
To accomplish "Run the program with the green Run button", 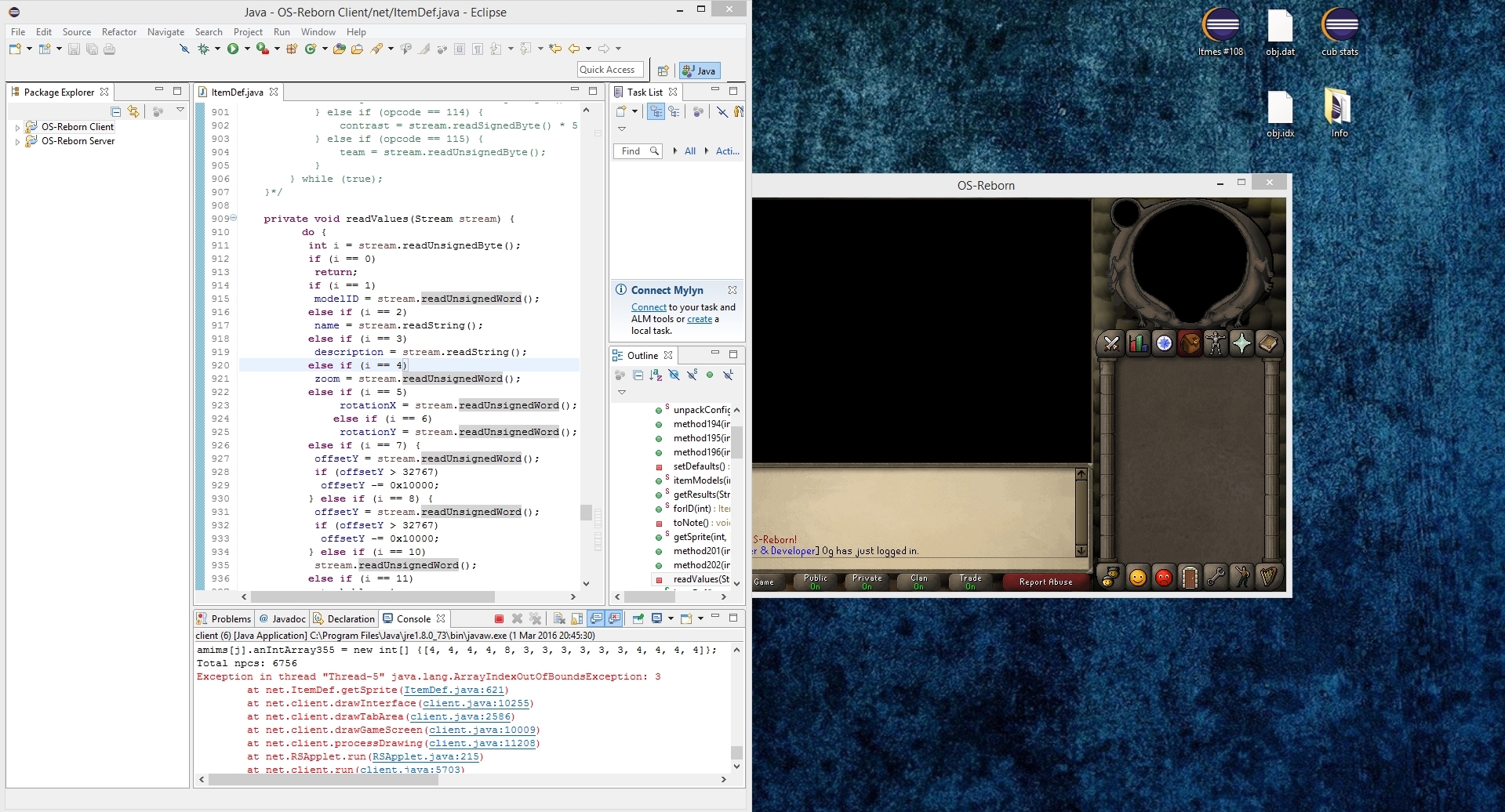I will pyautogui.click(x=233, y=49).
